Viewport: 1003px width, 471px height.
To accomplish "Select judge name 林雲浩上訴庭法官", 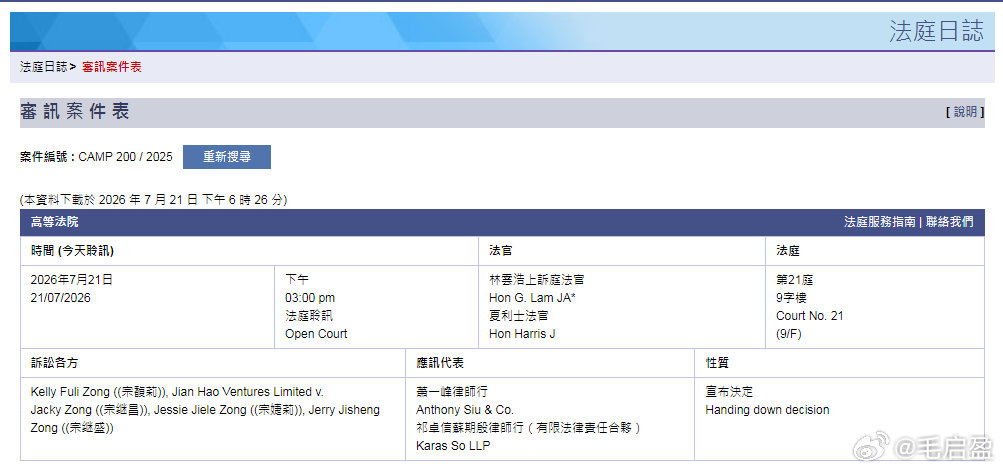I will tap(537, 280).
